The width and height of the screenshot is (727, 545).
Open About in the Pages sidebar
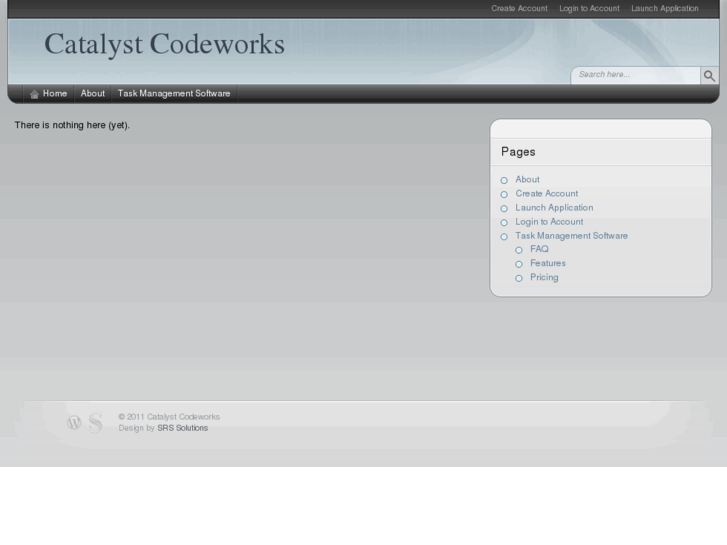point(527,180)
